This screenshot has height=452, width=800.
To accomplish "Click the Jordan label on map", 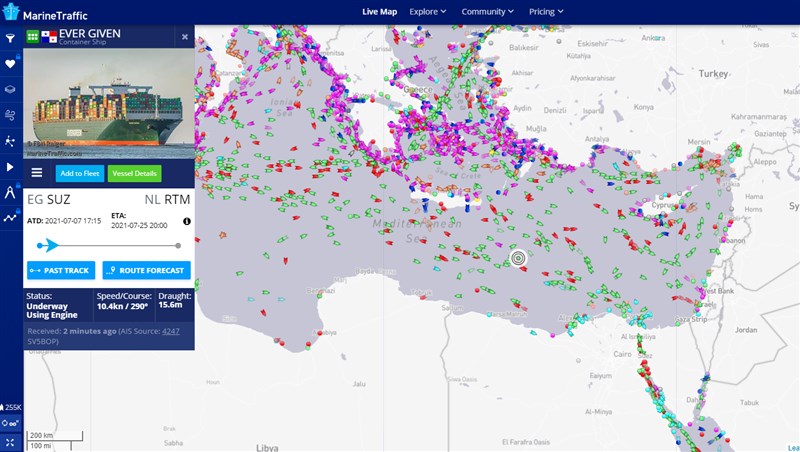I will (x=746, y=330).
